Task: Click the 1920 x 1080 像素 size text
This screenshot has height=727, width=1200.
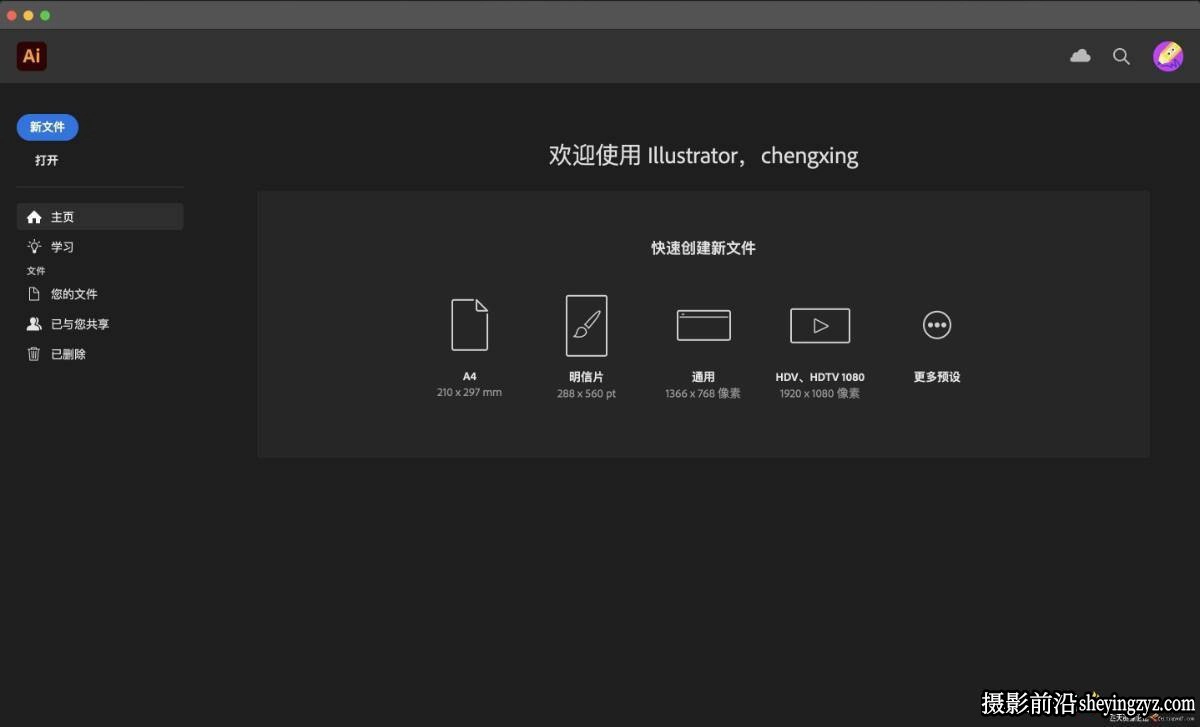Action: [x=820, y=394]
